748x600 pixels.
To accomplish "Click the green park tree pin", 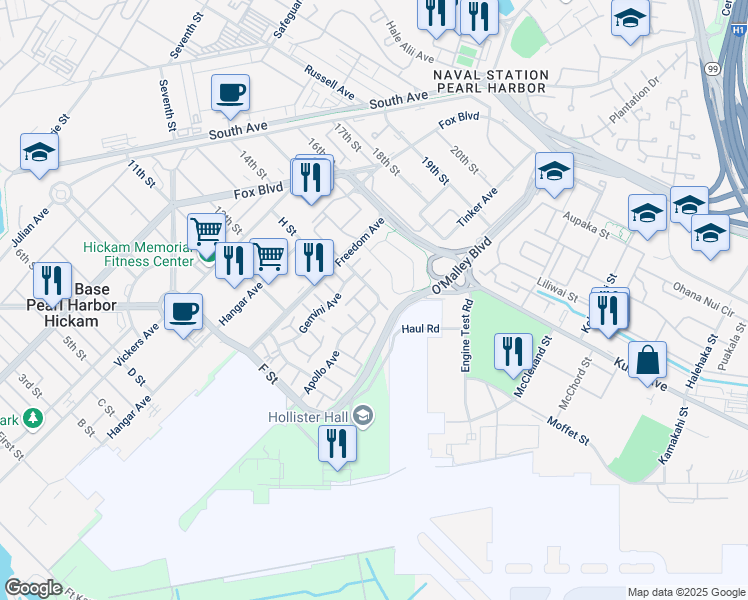I will coord(33,419).
